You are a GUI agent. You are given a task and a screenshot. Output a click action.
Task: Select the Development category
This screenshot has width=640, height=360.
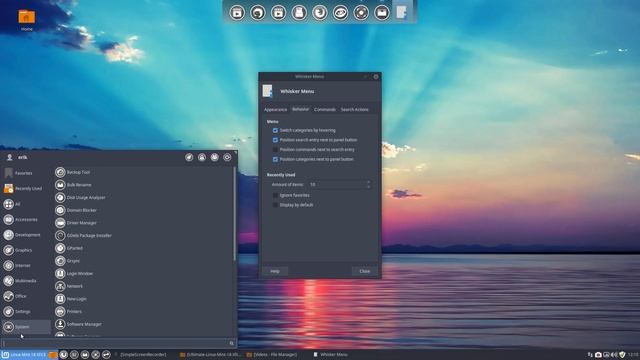pyautogui.click(x=26, y=235)
